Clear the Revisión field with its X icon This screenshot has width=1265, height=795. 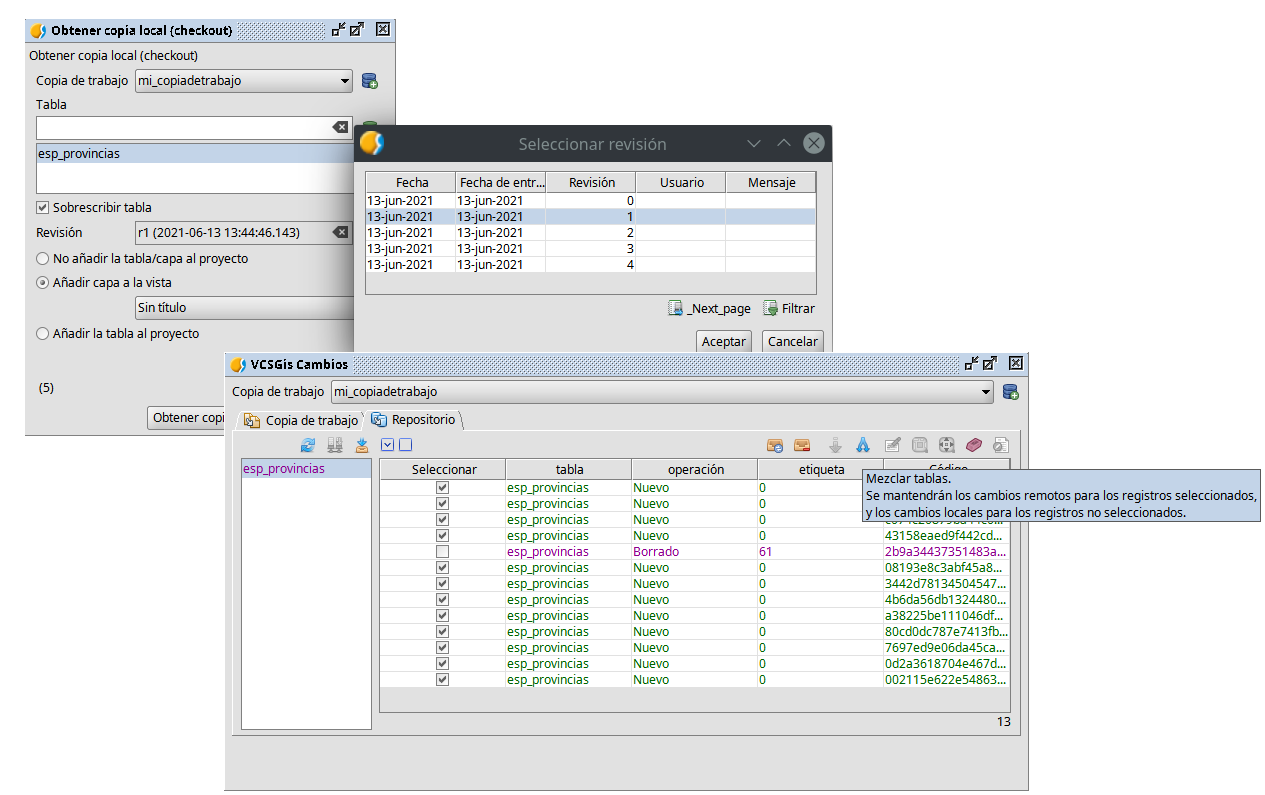[341, 233]
